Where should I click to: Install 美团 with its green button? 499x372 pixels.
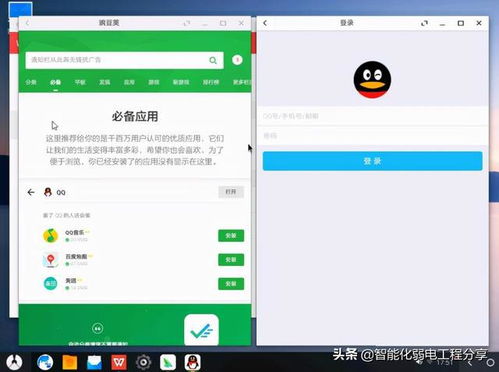(231, 284)
